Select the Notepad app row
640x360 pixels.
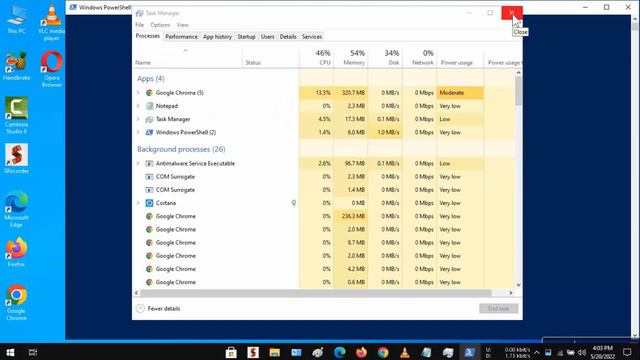(324, 106)
